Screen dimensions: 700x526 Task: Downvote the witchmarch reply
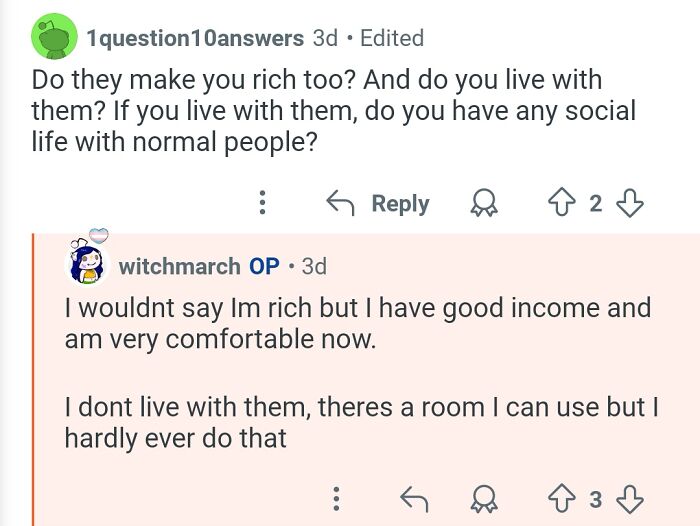coord(630,499)
